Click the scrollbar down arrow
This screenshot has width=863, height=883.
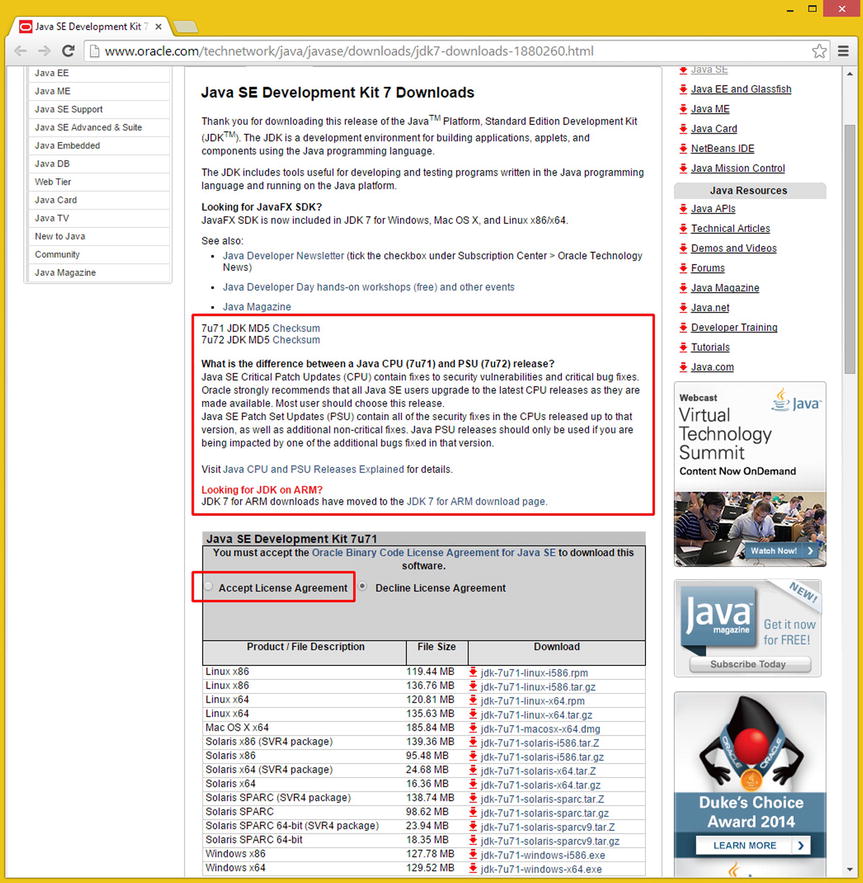click(849, 870)
